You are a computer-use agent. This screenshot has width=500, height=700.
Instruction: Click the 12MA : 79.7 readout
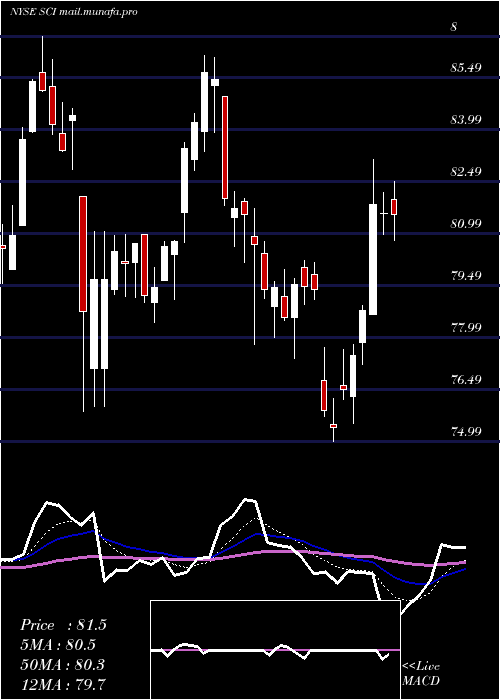click(x=63, y=684)
